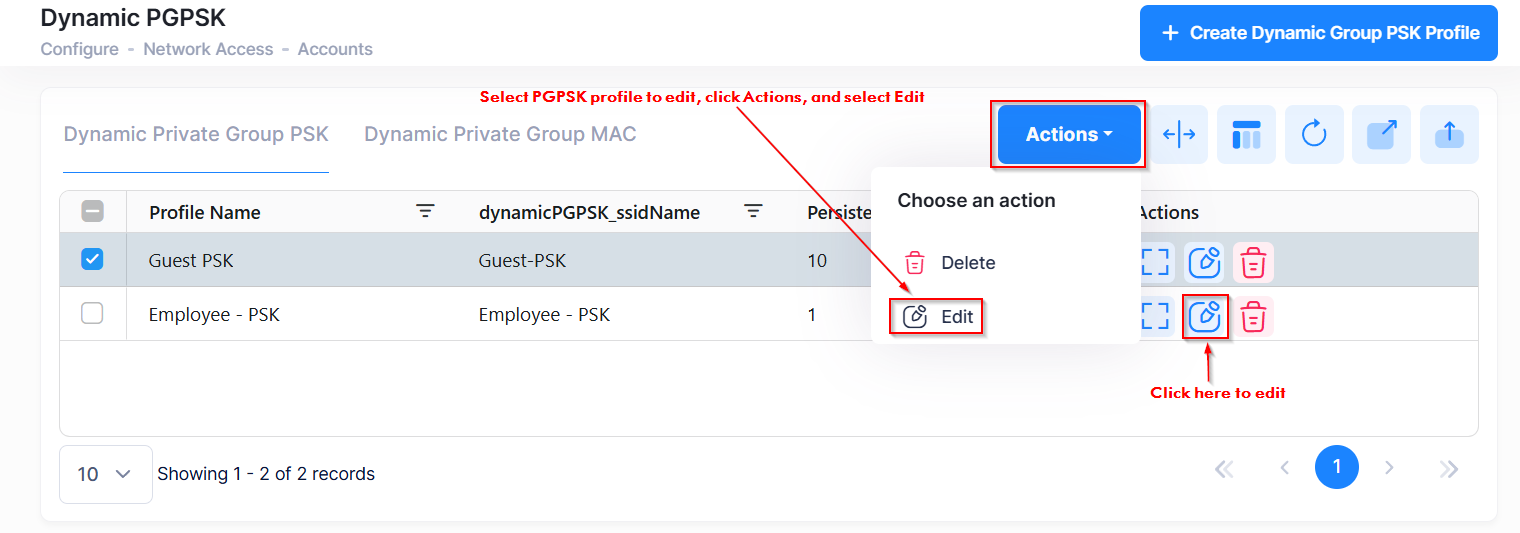The image size is (1520, 533).
Task: Click the trash icon for Employee - PSK
Action: point(1253,316)
